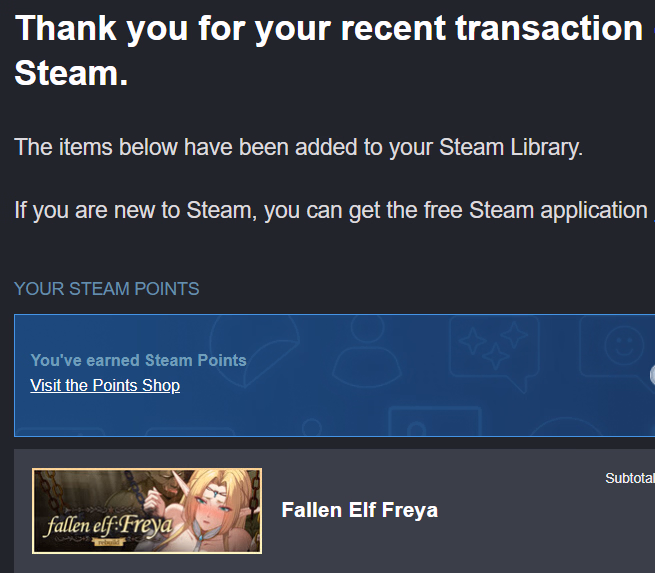
Task: Click the YOUR STEAM POINTS section heading
Action: (x=106, y=289)
